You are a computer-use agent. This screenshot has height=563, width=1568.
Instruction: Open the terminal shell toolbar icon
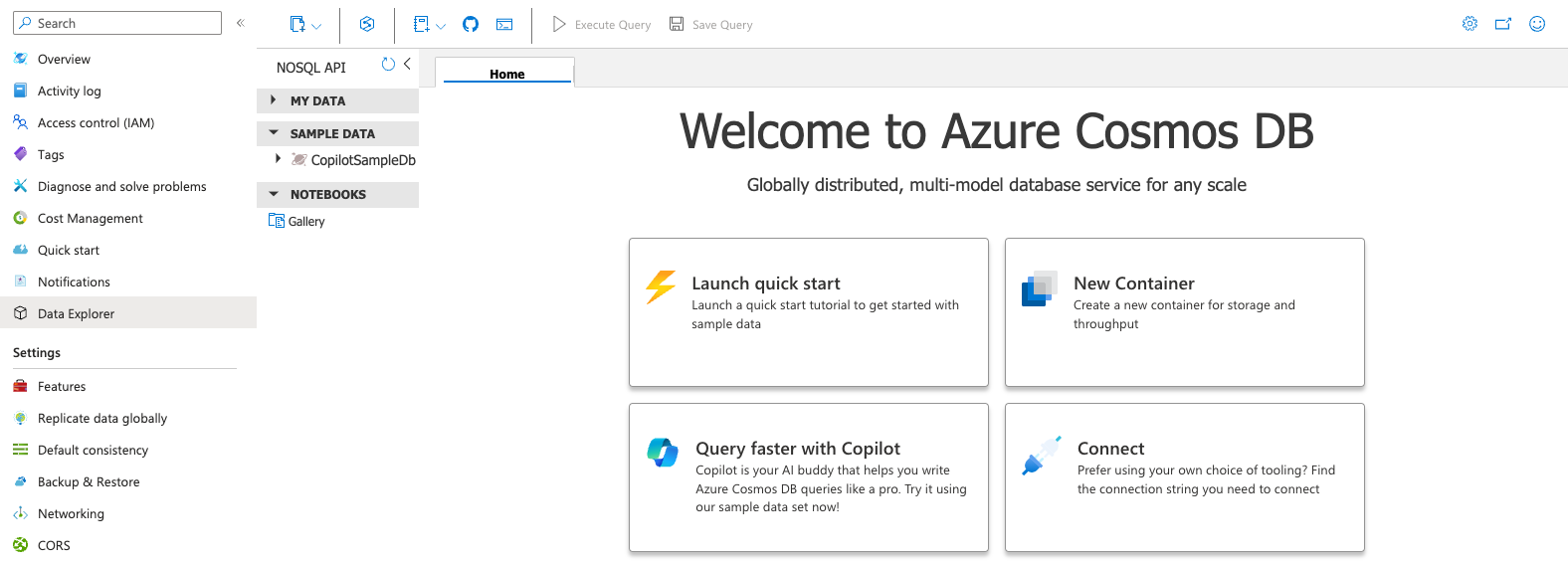coord(504,24)
